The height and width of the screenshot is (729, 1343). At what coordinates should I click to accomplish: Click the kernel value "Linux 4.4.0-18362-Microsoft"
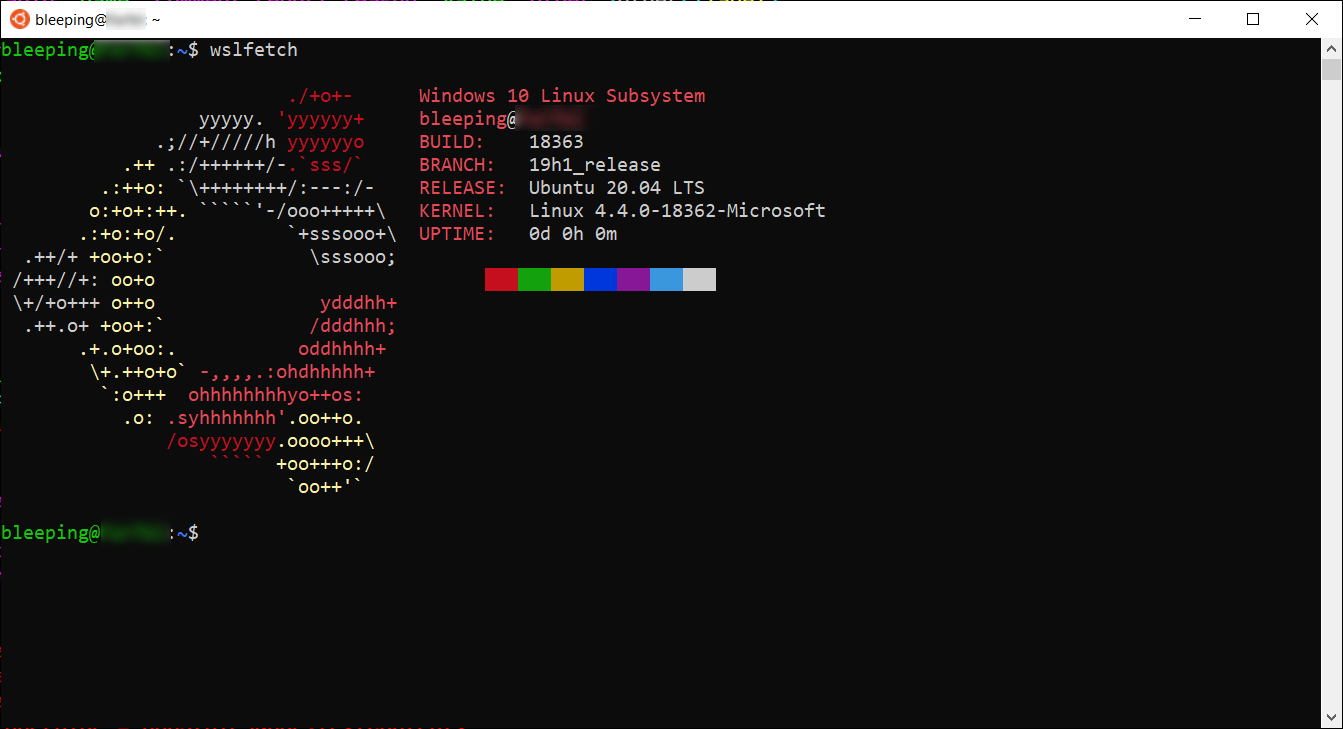click(677, 211)
